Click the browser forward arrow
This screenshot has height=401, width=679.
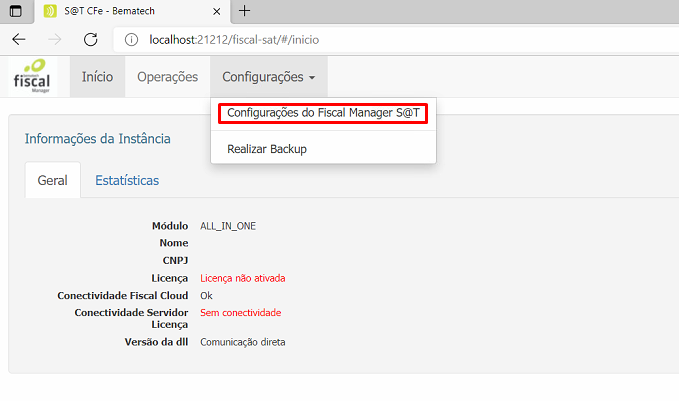(55, 39)
